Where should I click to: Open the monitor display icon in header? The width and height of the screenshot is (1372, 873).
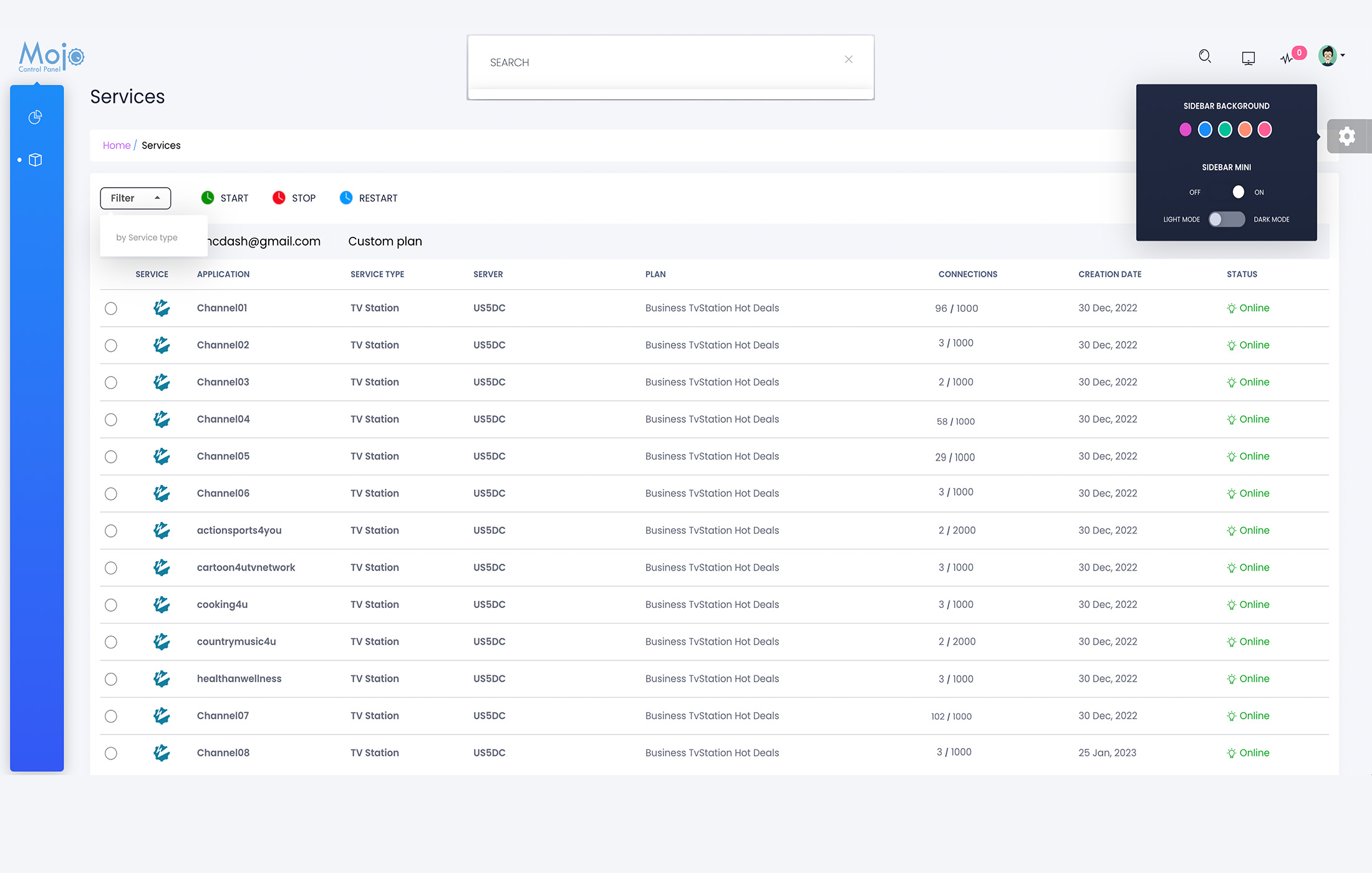tap(1248, 58)
